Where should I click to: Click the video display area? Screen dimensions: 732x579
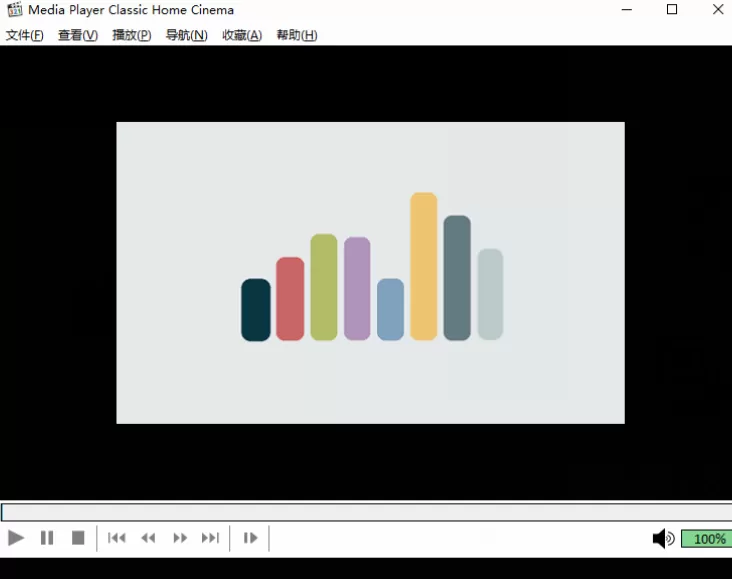pos(370,272)
